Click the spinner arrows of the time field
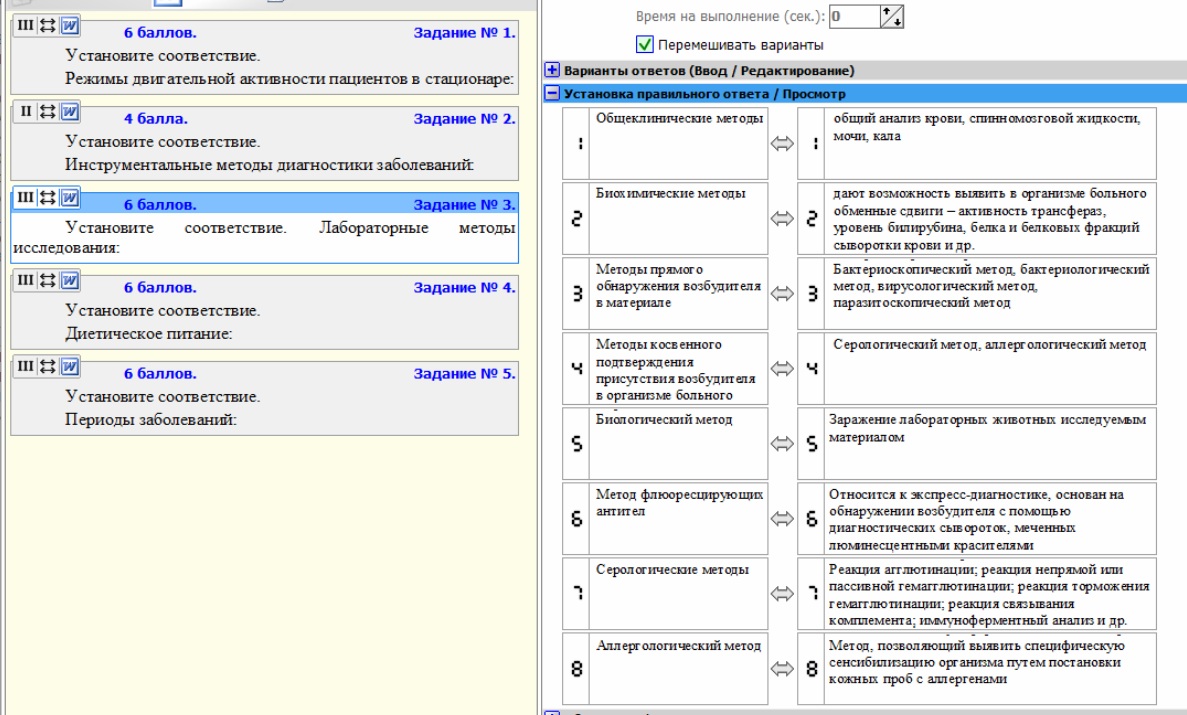Viewport: 1187px width, 715px height. (892, 17)
